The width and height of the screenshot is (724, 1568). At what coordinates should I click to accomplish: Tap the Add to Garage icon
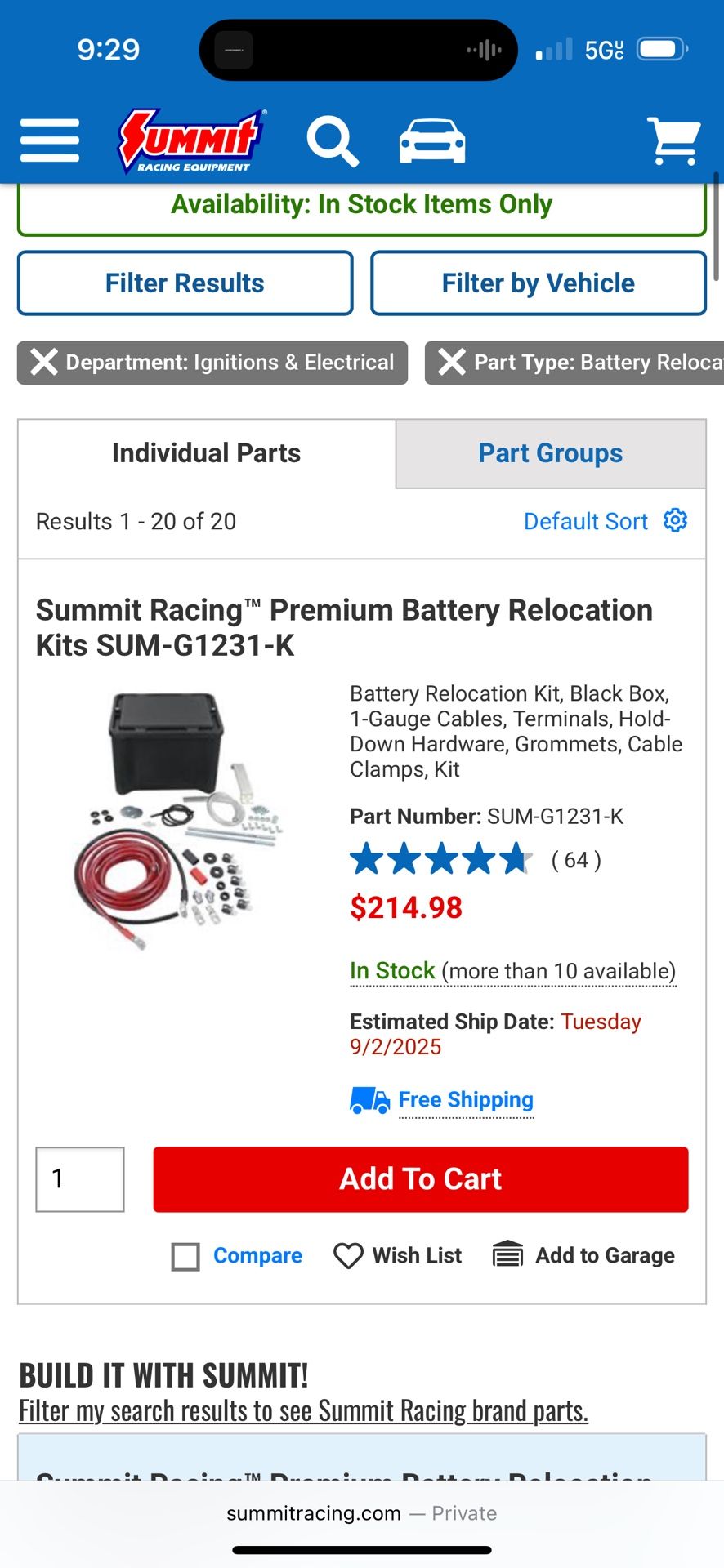507,1254
